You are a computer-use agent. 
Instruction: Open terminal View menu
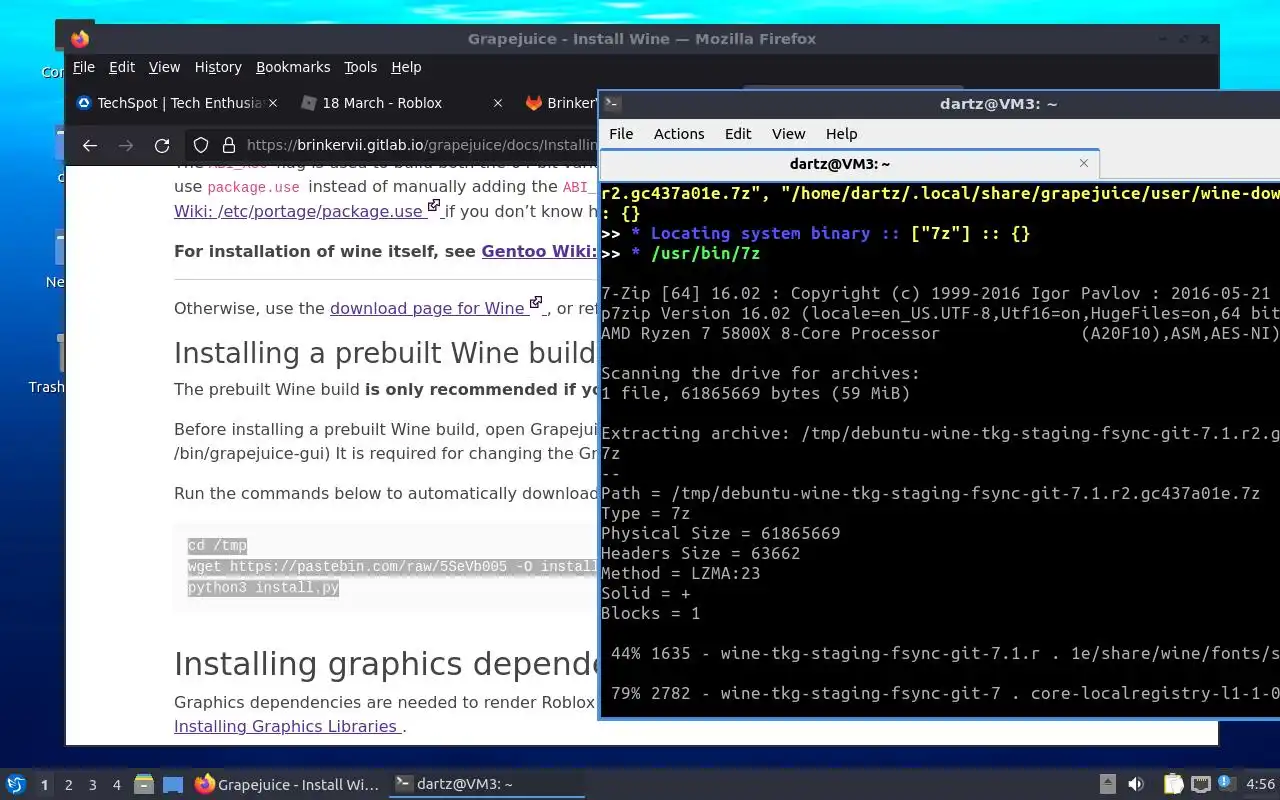click(x=788, y=134)
